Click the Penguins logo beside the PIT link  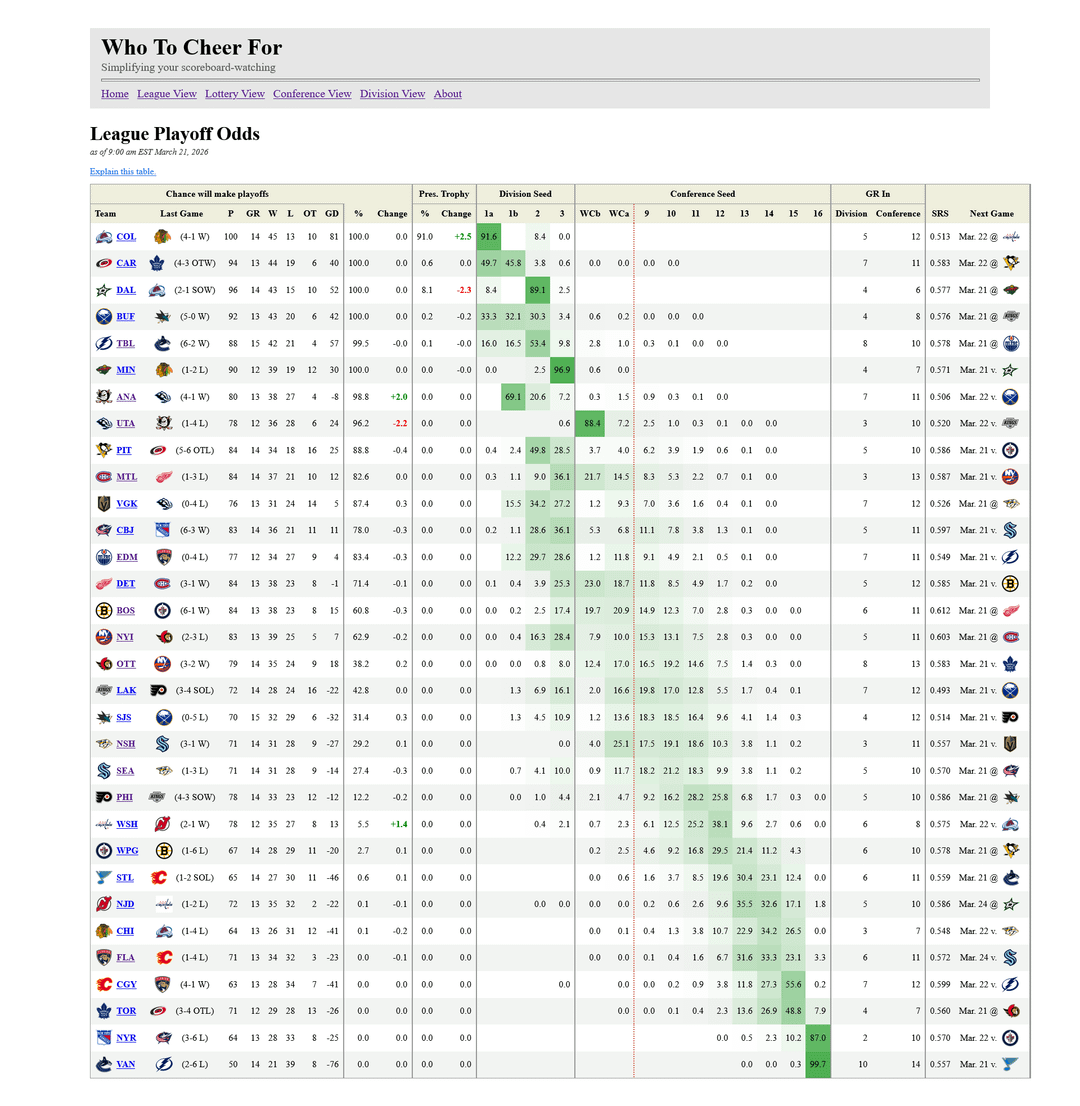(103, 450)
